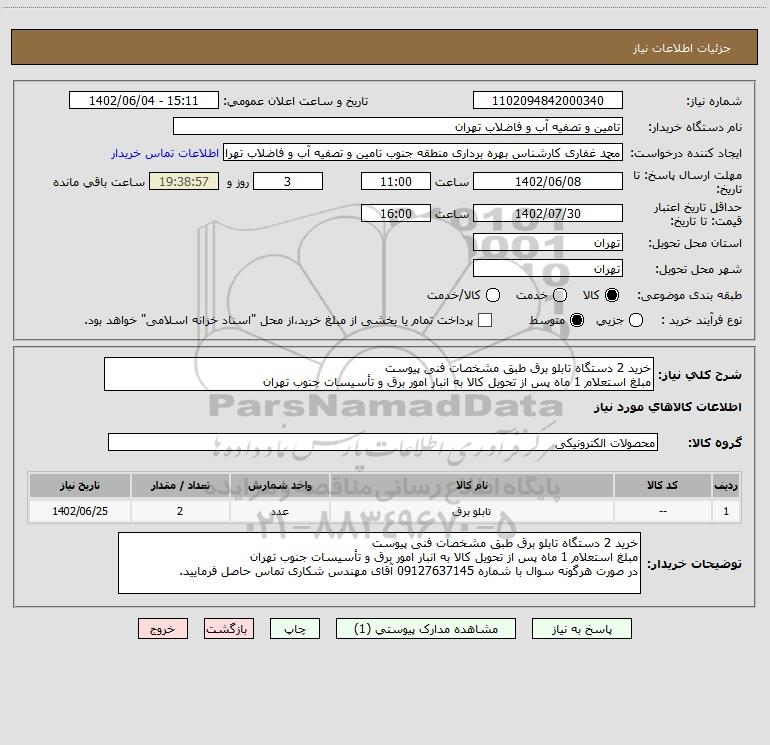
Task: Click the پاسخ به نیاز button
Action: (x=581, y=629)
